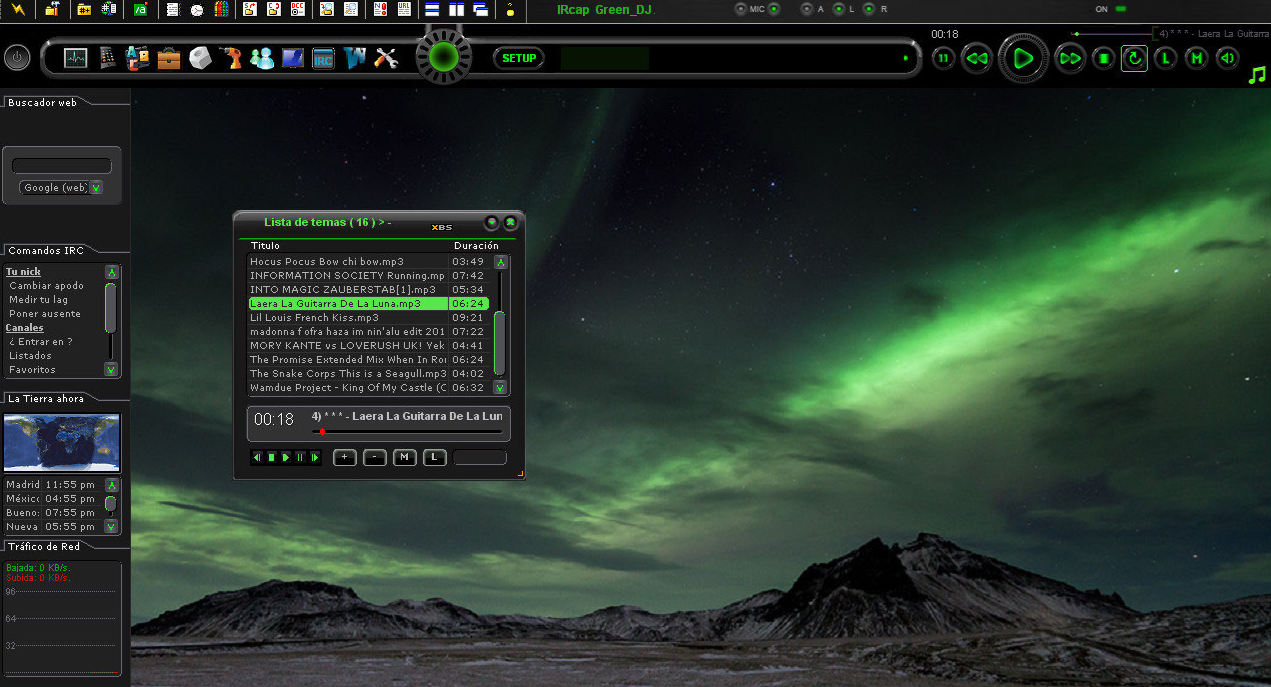
Task: Select '¿ Entrar en ?' command
Action: (40, 342)
